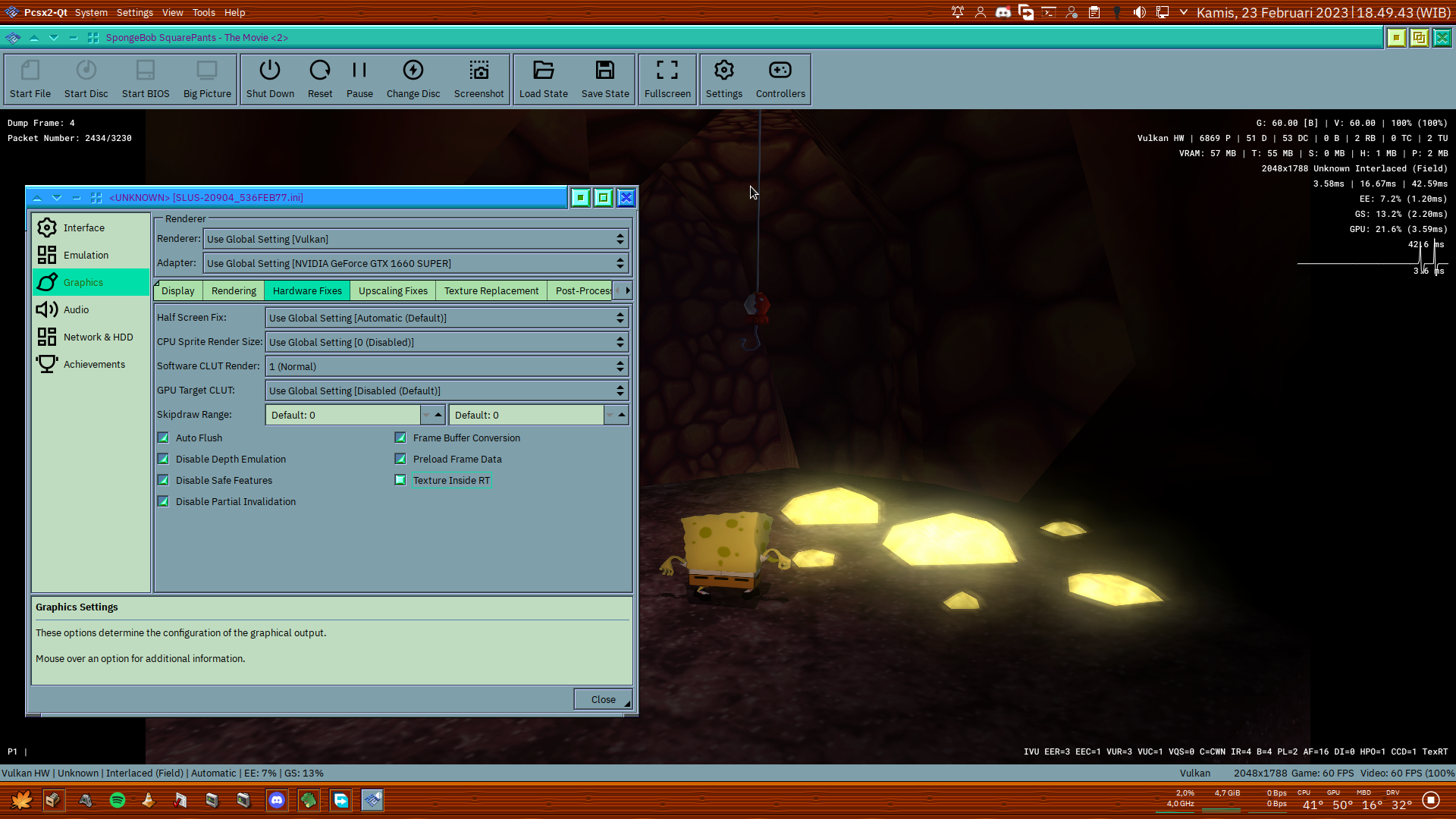
Task: Disable the Auto Flush checkbox
Action: 163,438
